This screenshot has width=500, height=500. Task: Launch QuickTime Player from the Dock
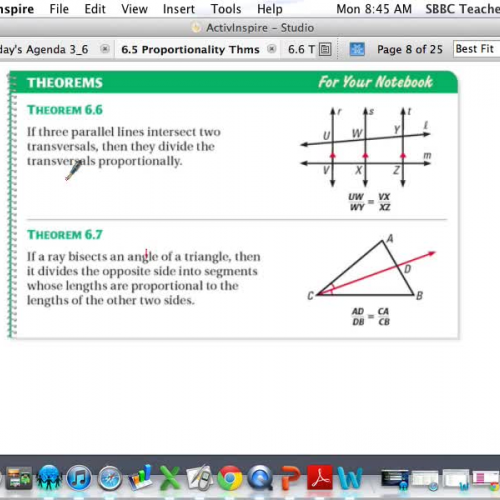point(260,478)
